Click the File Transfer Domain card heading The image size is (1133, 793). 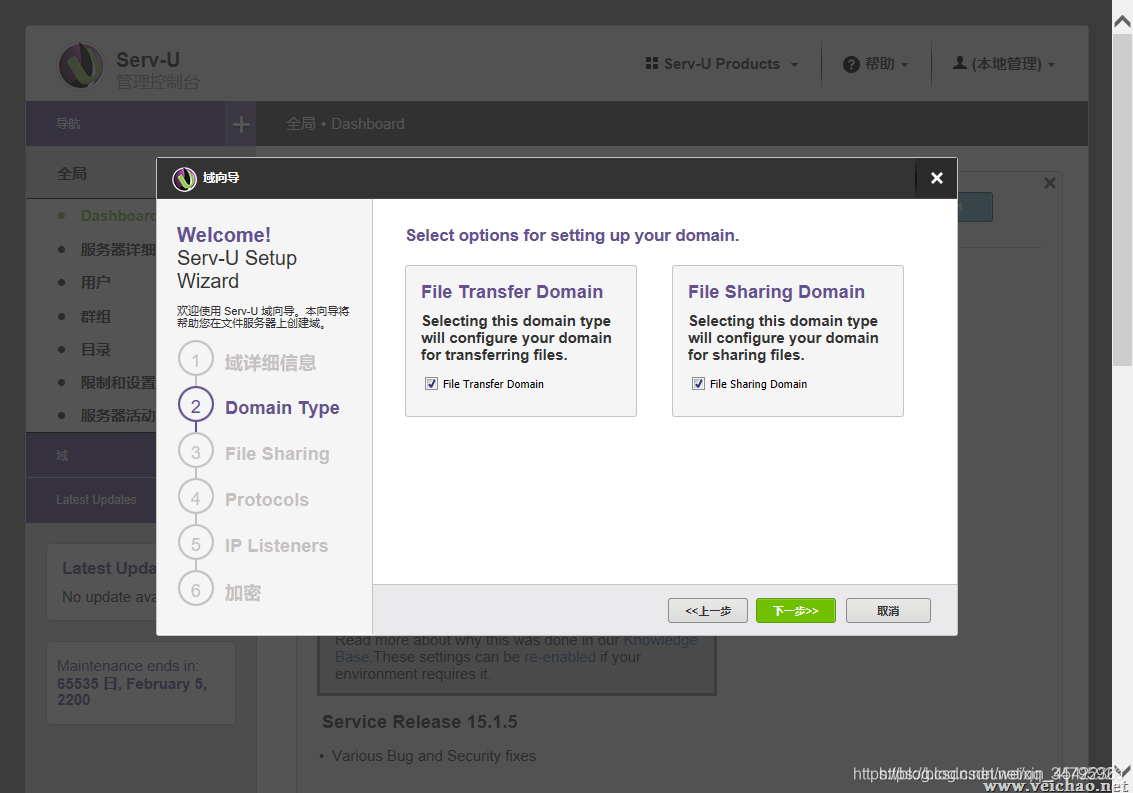coord(512,292)
